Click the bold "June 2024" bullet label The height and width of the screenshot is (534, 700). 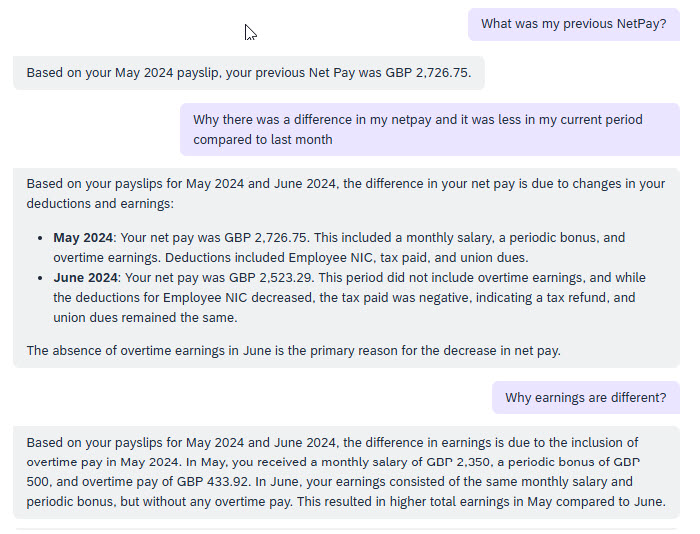coord(84,277)
